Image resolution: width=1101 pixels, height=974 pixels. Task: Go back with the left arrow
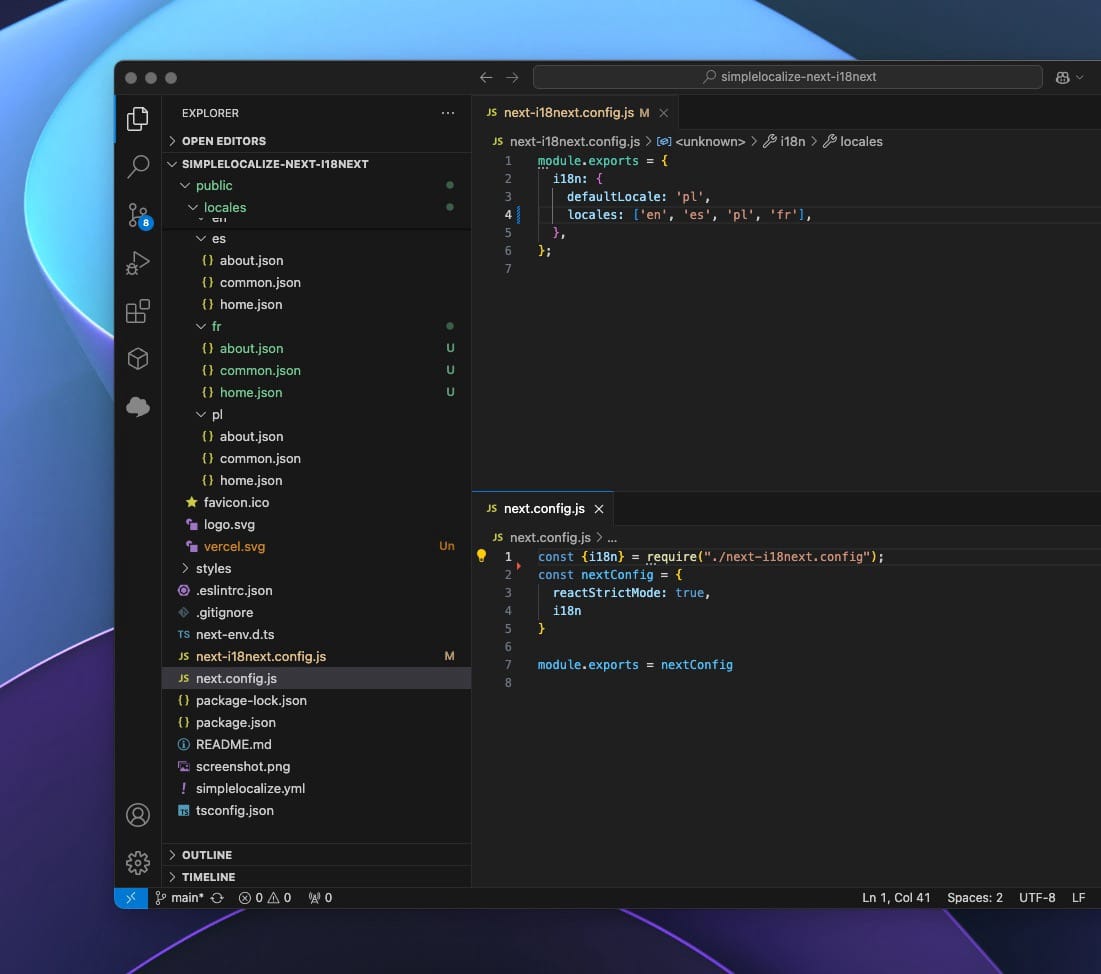click(x=486, y=77)
